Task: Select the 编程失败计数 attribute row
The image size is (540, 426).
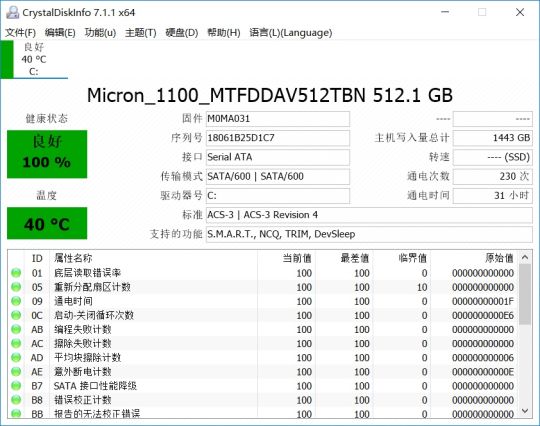Action: tap(263, 330)
